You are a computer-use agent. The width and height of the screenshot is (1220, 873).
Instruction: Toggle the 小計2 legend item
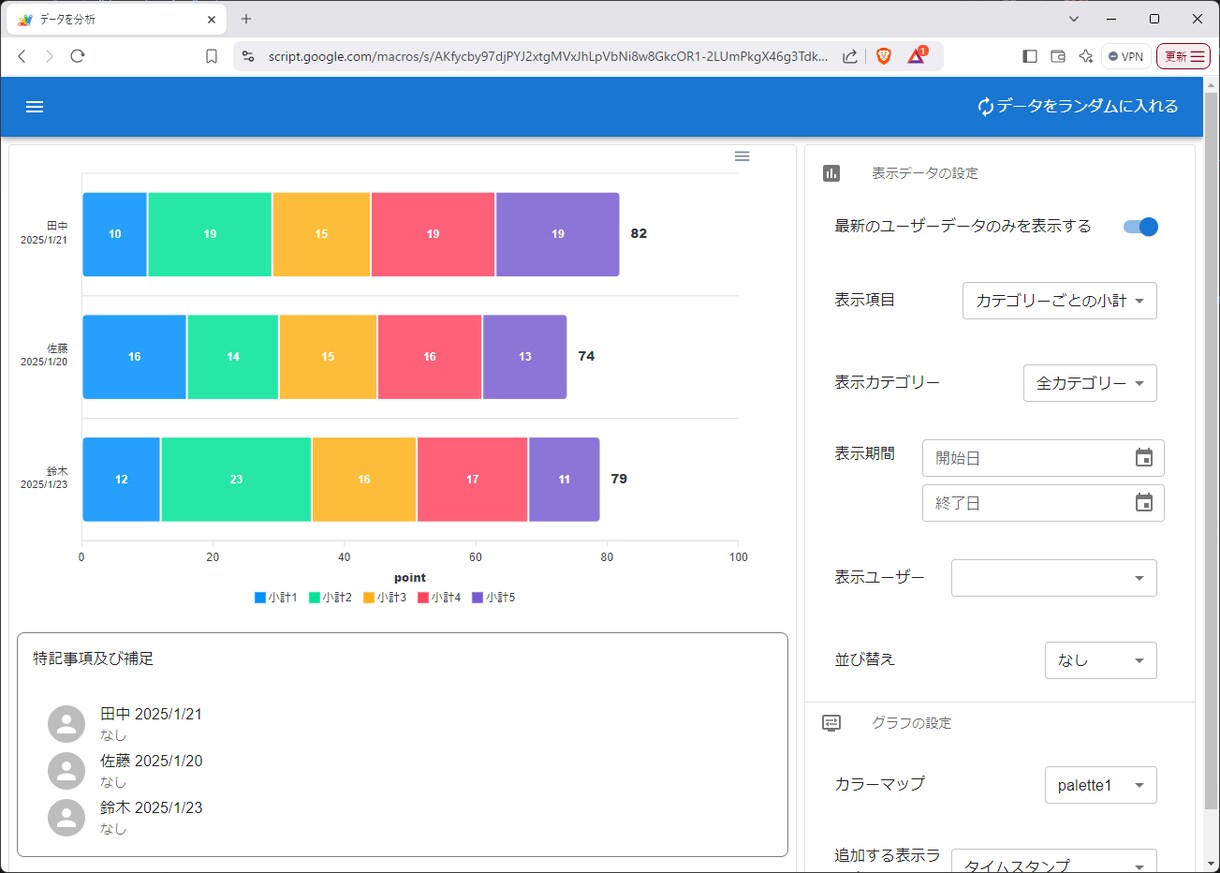click(x=331, y=597)
